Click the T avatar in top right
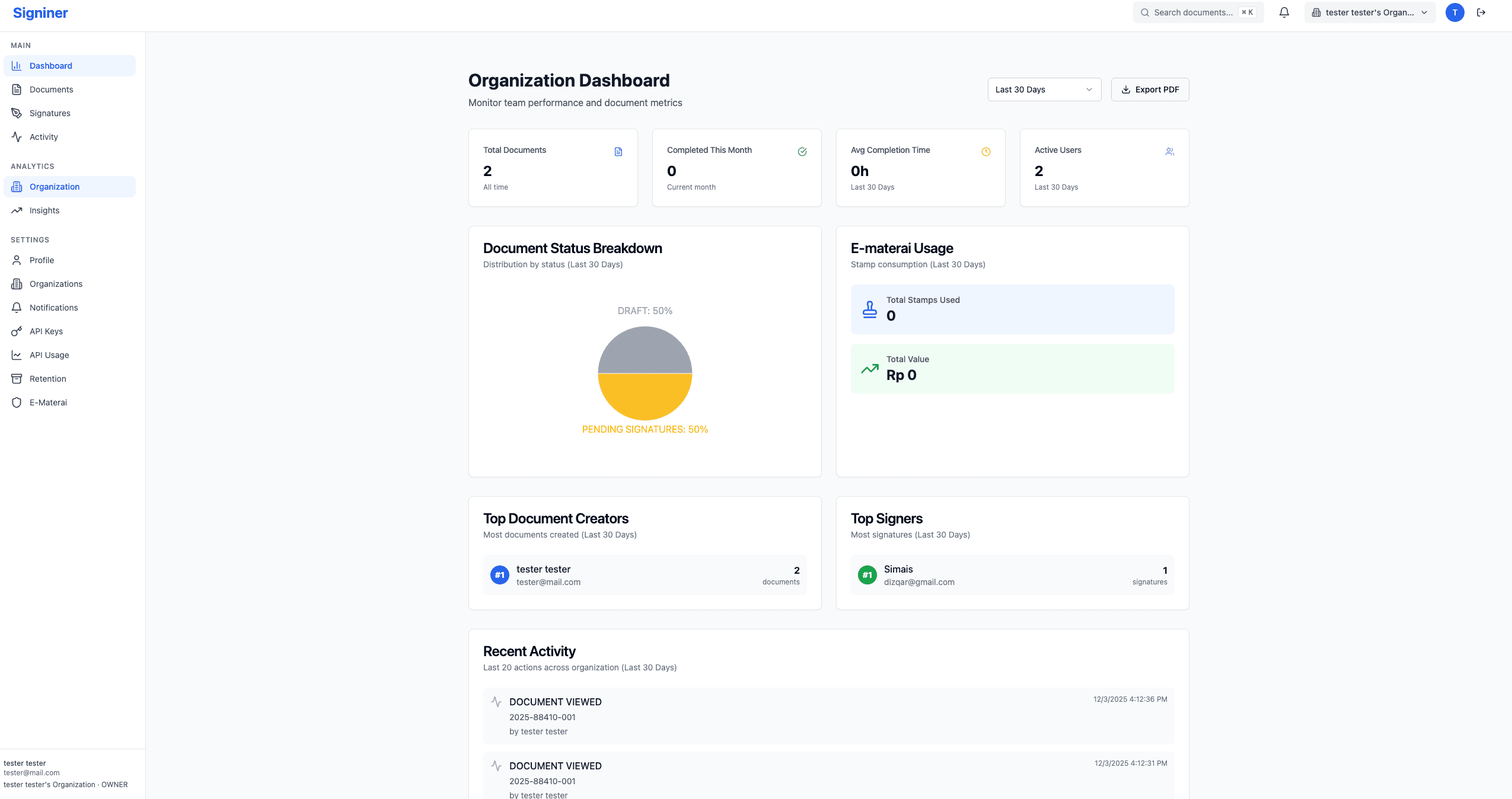1512x799 pixels. 1454,12
